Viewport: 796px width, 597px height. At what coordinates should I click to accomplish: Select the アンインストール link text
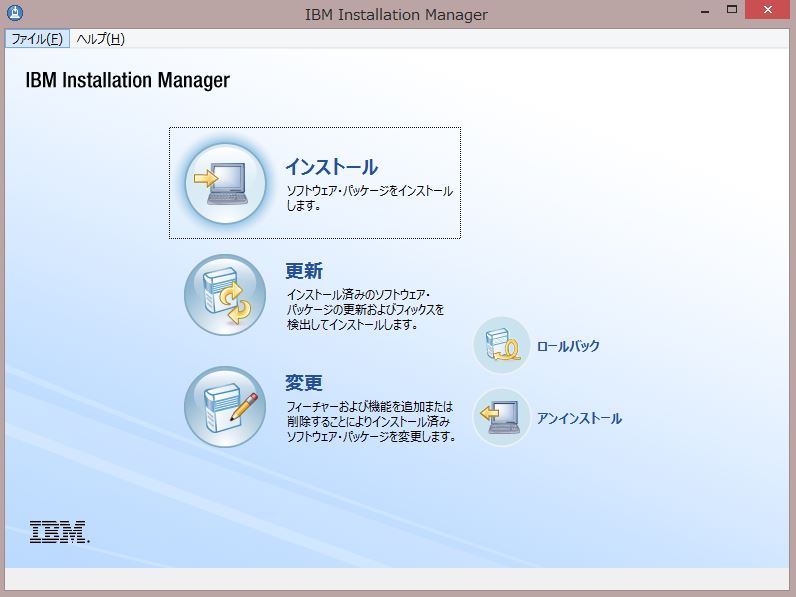point(579,418)
